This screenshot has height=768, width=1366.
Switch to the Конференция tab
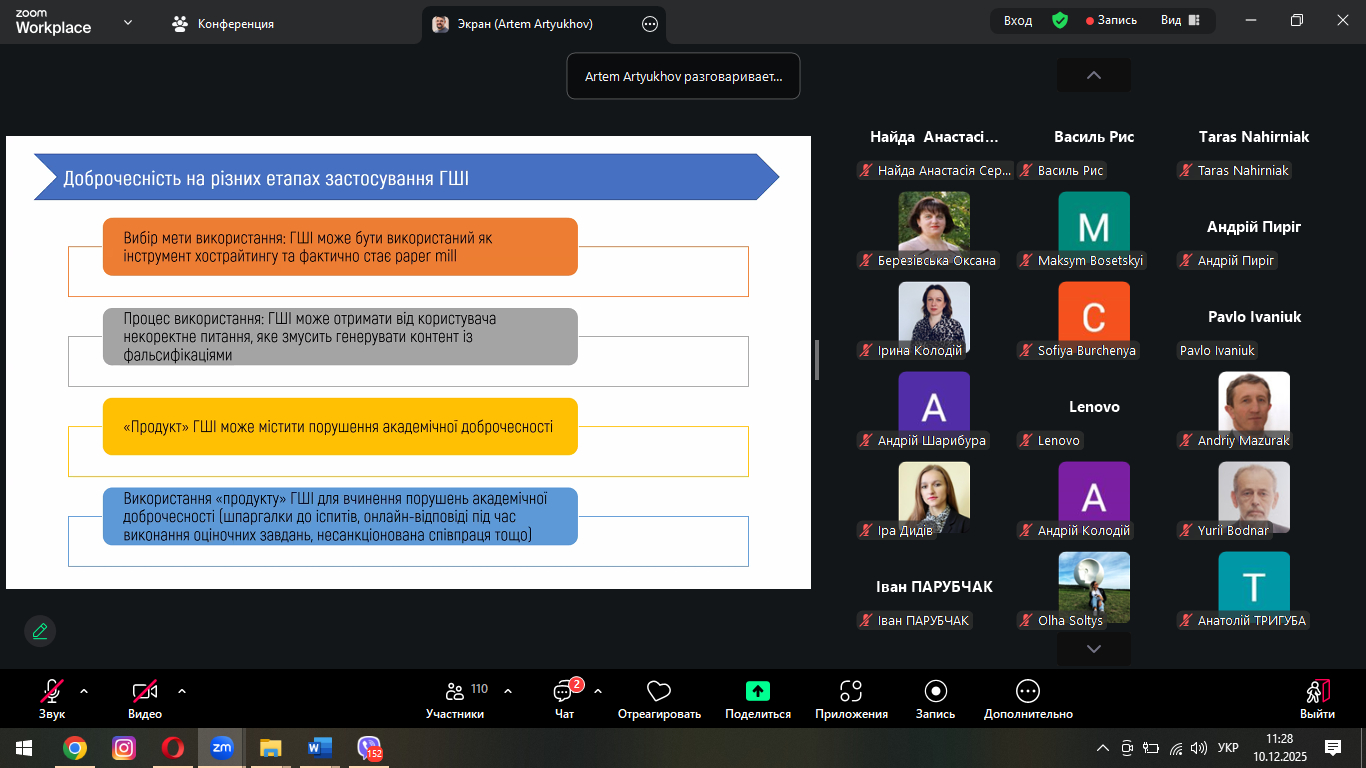pyautogui.click(x=224, y=24)
